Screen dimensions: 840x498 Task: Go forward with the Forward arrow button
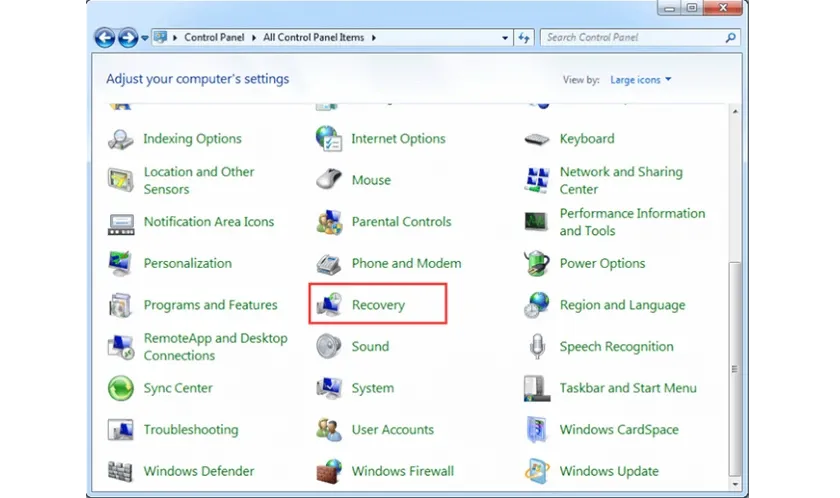(128, 38)
